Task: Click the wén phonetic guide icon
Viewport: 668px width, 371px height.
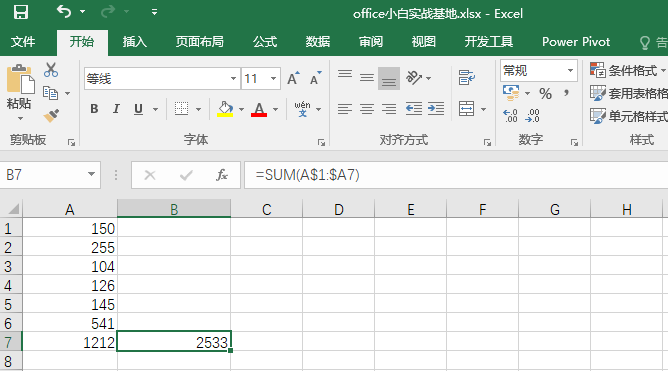Action: tap(302, 109)
